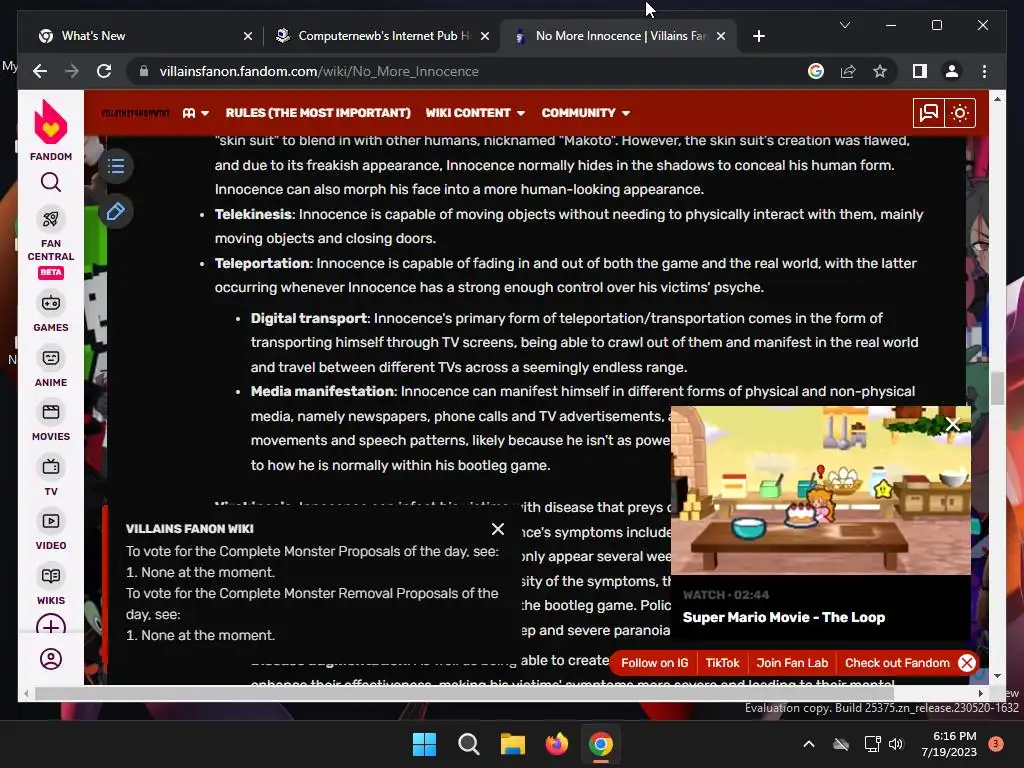Click the Villains Fanon Wiki logo

[135, 113]
